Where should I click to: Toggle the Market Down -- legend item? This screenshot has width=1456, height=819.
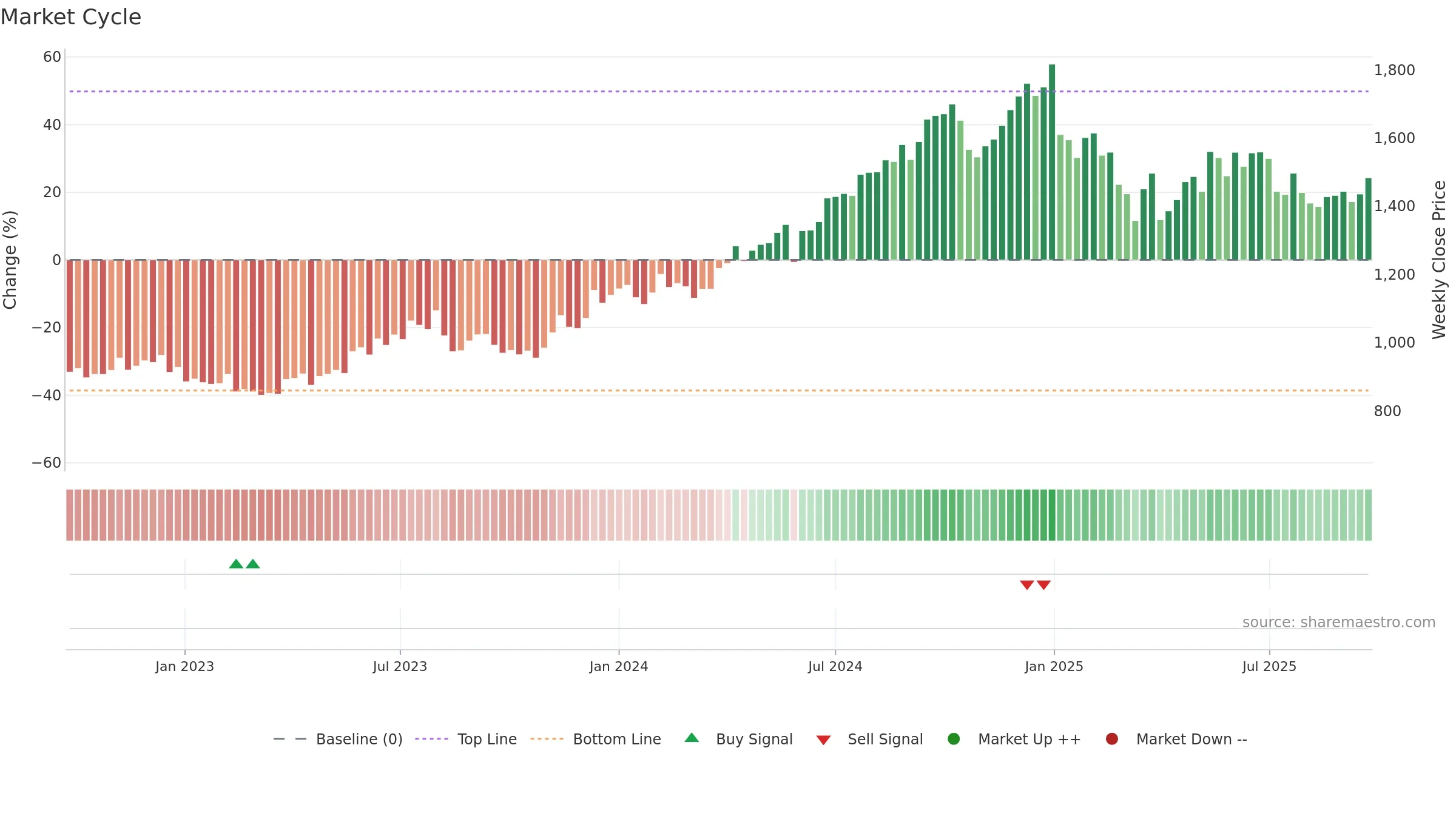click(x=1176, y=739)
